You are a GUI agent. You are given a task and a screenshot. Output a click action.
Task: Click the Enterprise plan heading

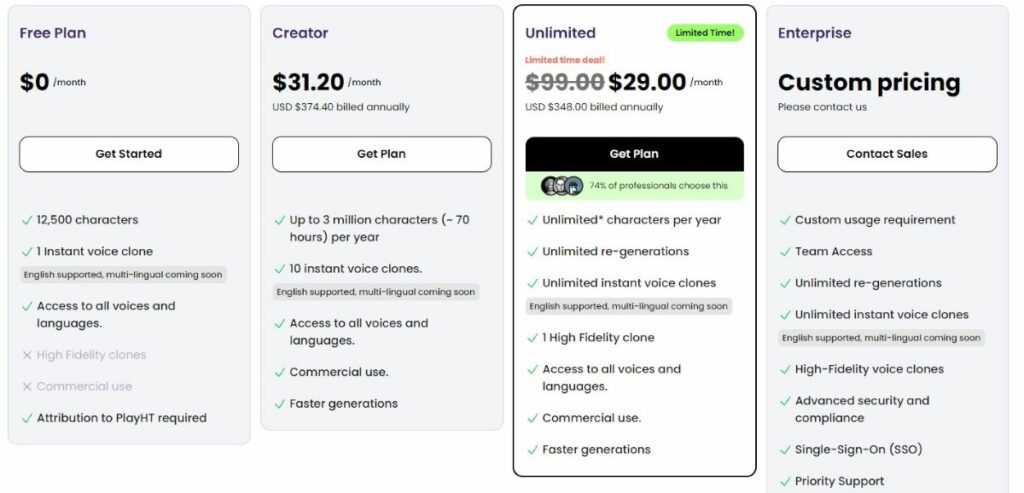pyautogui.click(x=814, y=33)
